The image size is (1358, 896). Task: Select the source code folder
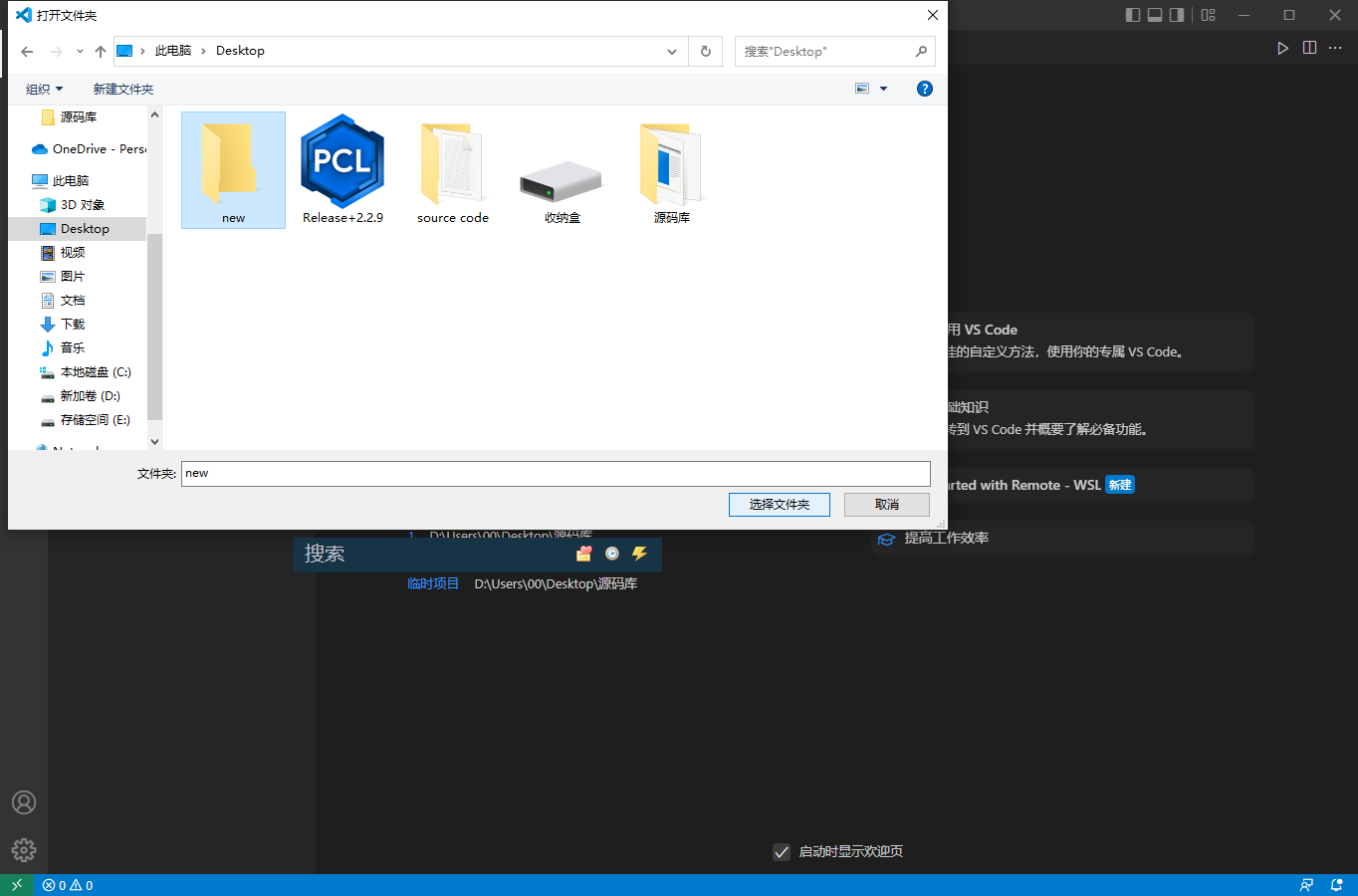(453, 172)
